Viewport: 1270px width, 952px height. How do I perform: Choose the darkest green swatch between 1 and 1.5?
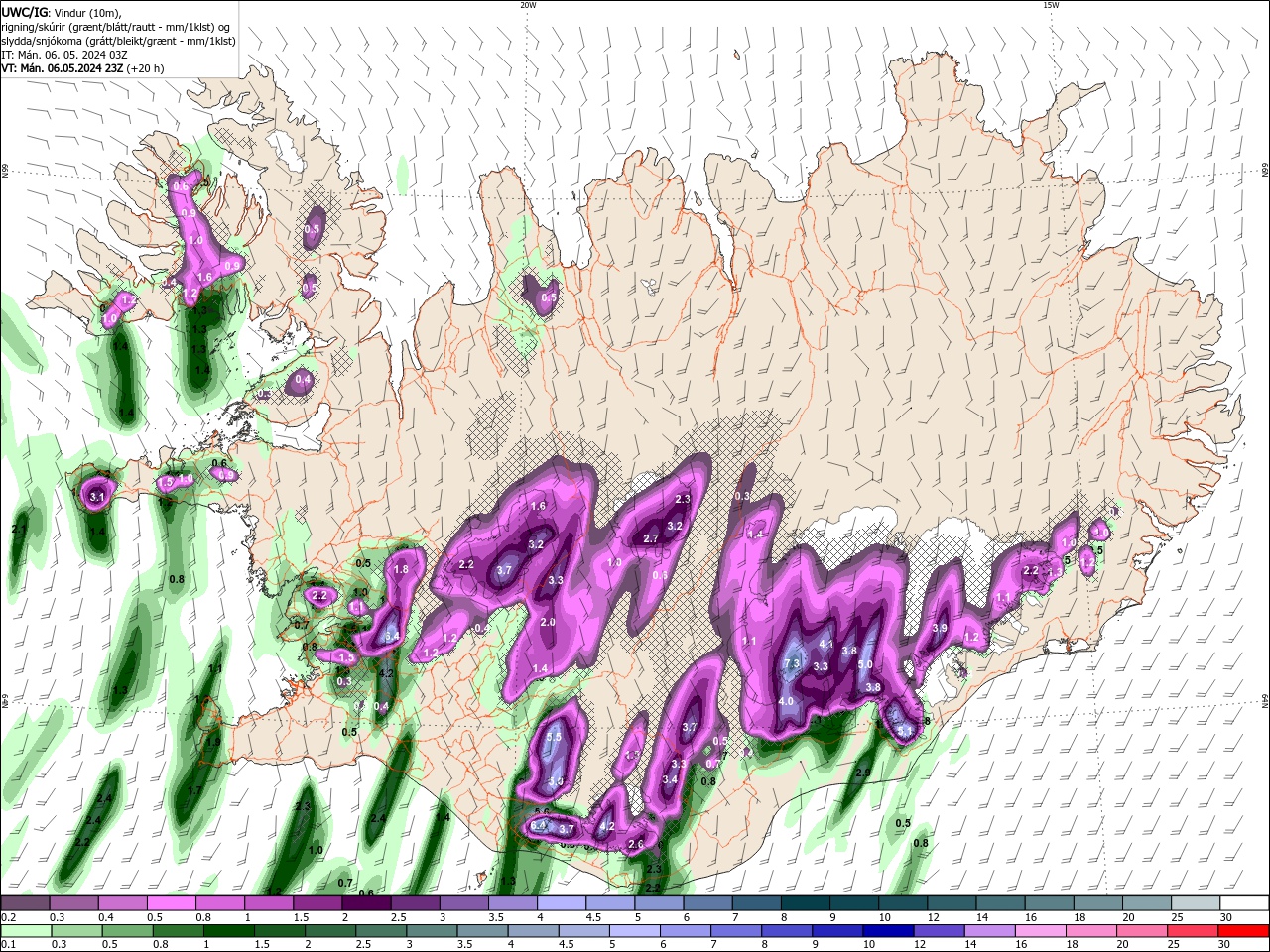point(228,931)
